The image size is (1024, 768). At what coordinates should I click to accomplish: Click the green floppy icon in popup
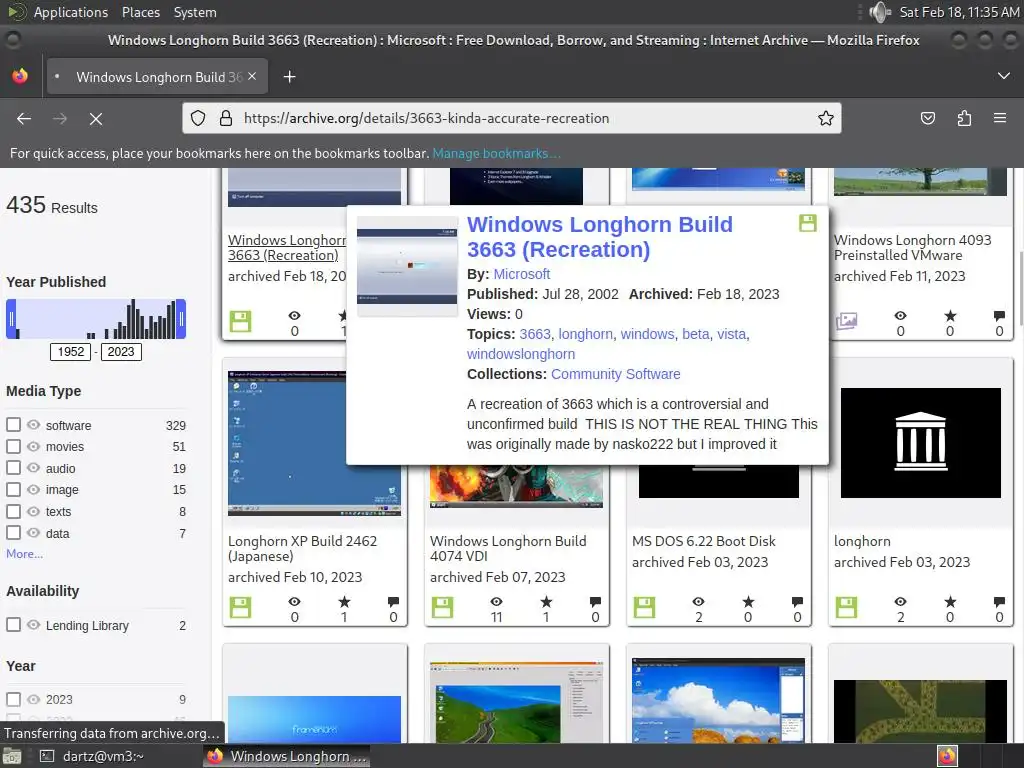[x=808, y=223]
